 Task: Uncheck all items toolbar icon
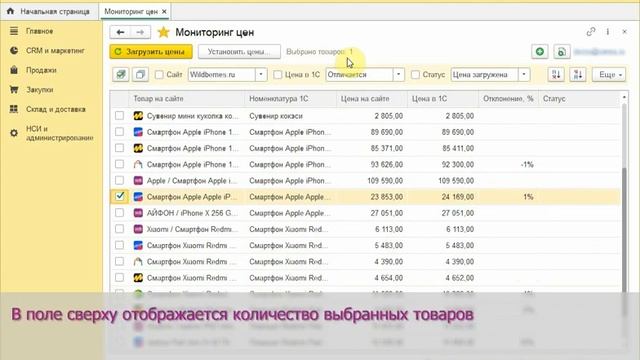coord(140,75)
